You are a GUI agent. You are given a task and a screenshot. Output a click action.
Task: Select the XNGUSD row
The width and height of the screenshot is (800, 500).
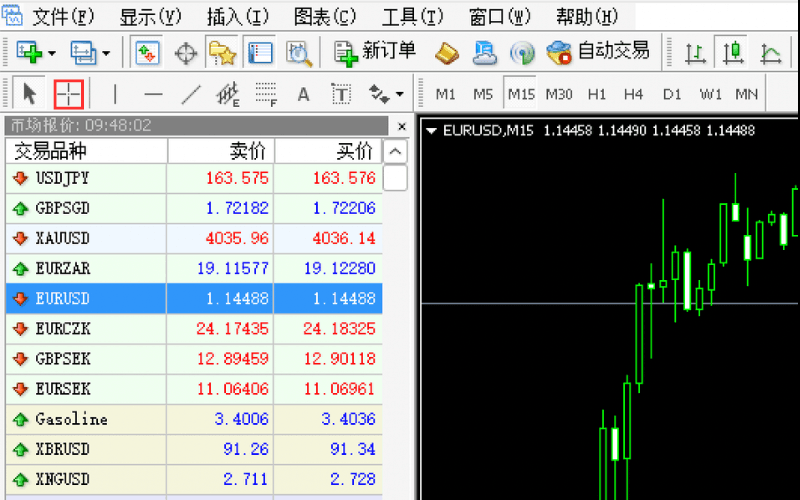click(194, 479)
